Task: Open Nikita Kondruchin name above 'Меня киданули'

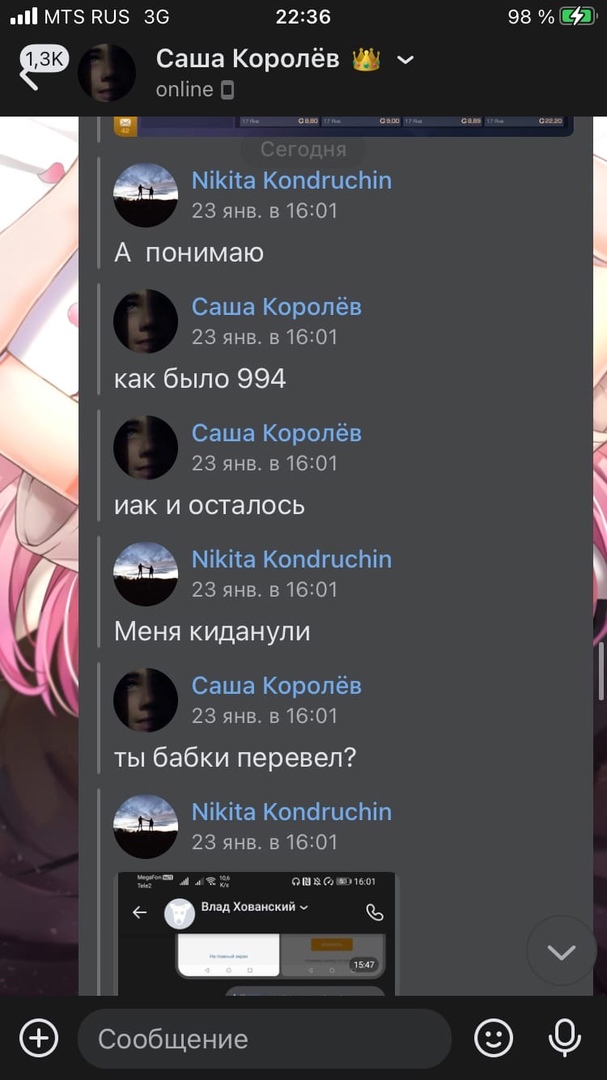Action: click(x=291, y=559)
